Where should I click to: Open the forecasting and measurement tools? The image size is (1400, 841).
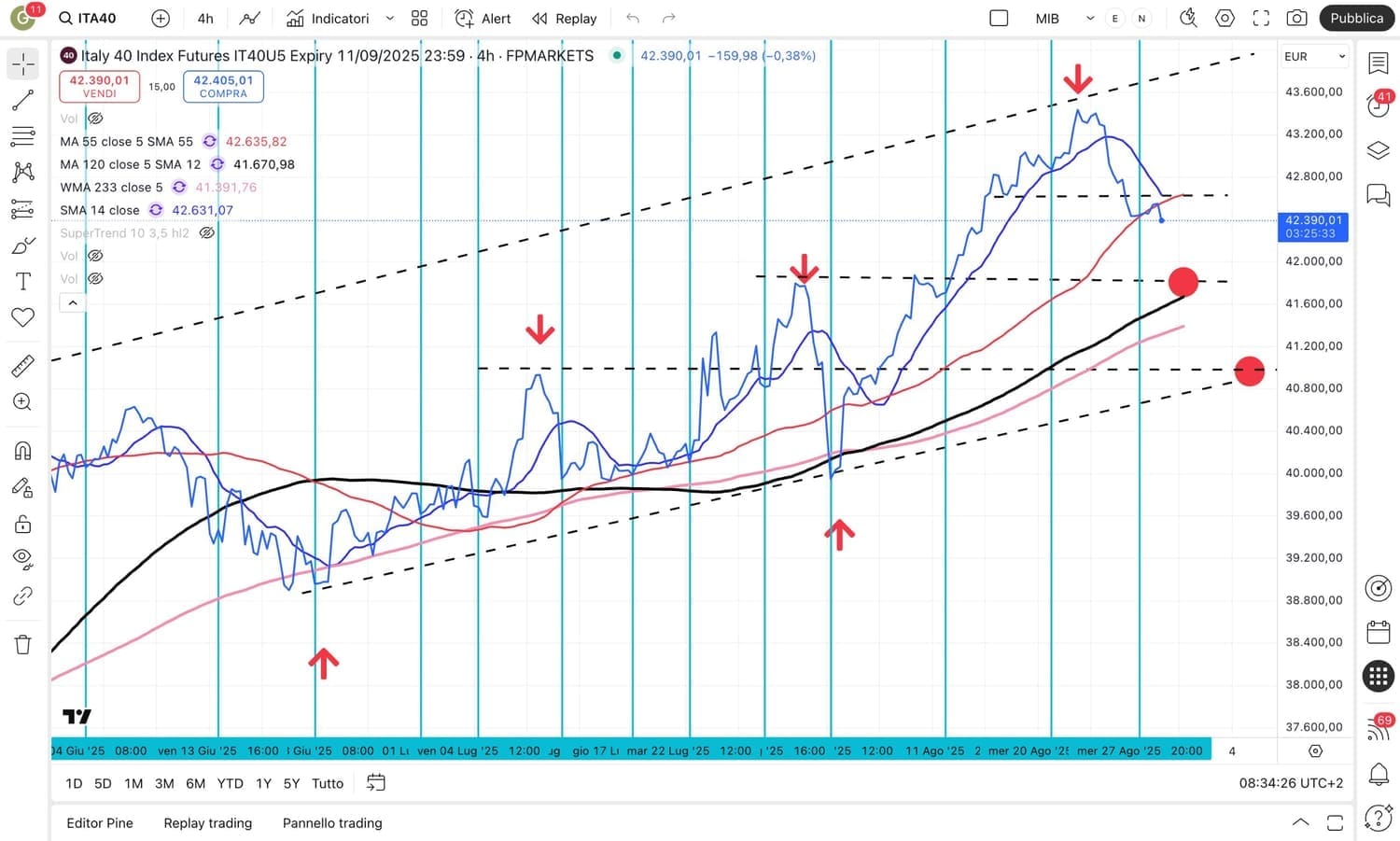click(x=22, y=210)
